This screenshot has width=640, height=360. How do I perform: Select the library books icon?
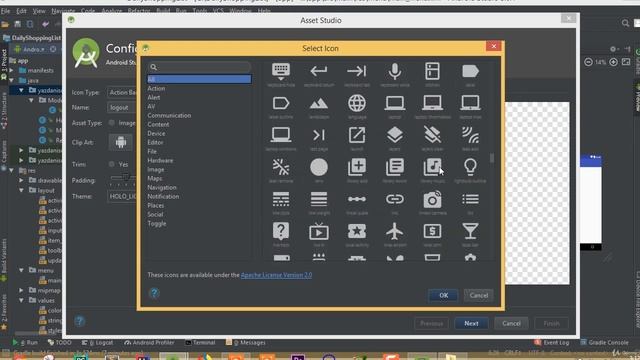(x=395, y=167)
